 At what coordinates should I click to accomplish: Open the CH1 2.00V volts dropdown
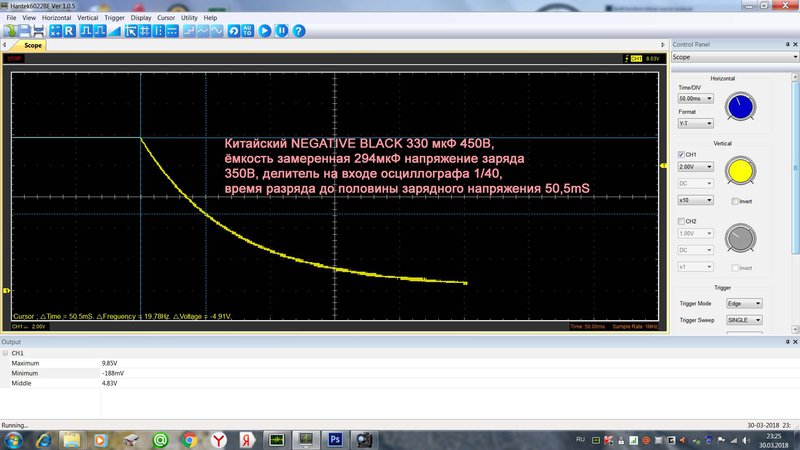click(x=695, y=166)
